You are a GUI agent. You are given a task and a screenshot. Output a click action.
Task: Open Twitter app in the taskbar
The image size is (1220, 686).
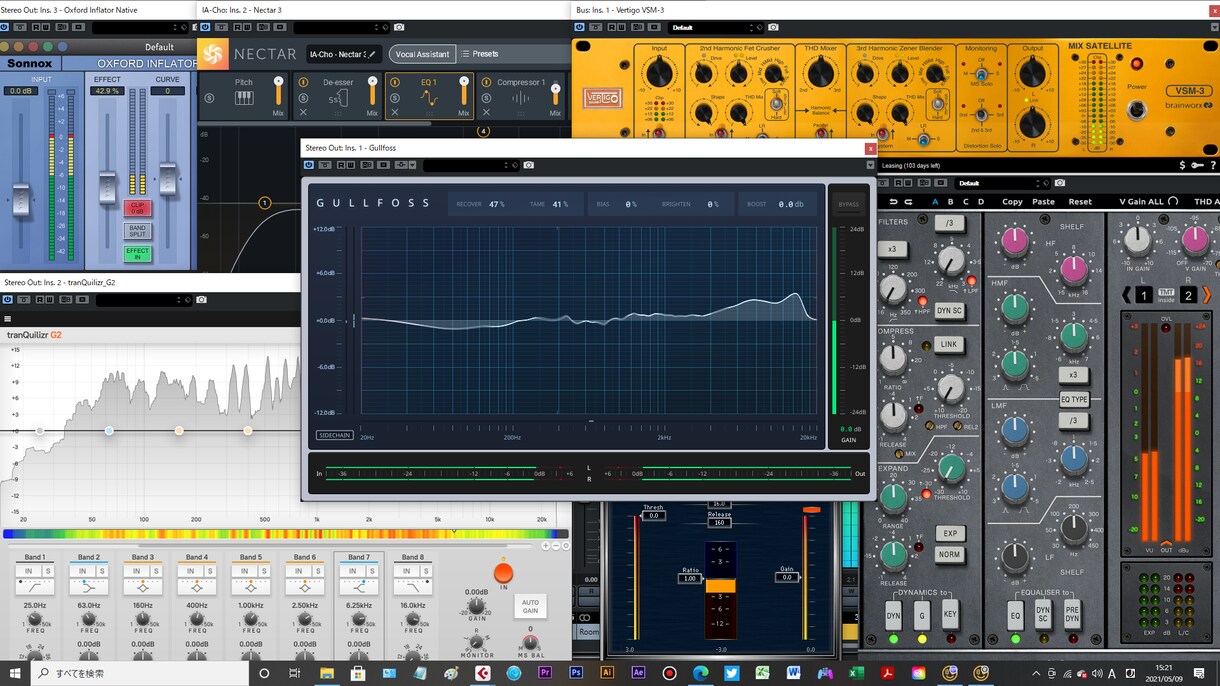click(731, 673)
